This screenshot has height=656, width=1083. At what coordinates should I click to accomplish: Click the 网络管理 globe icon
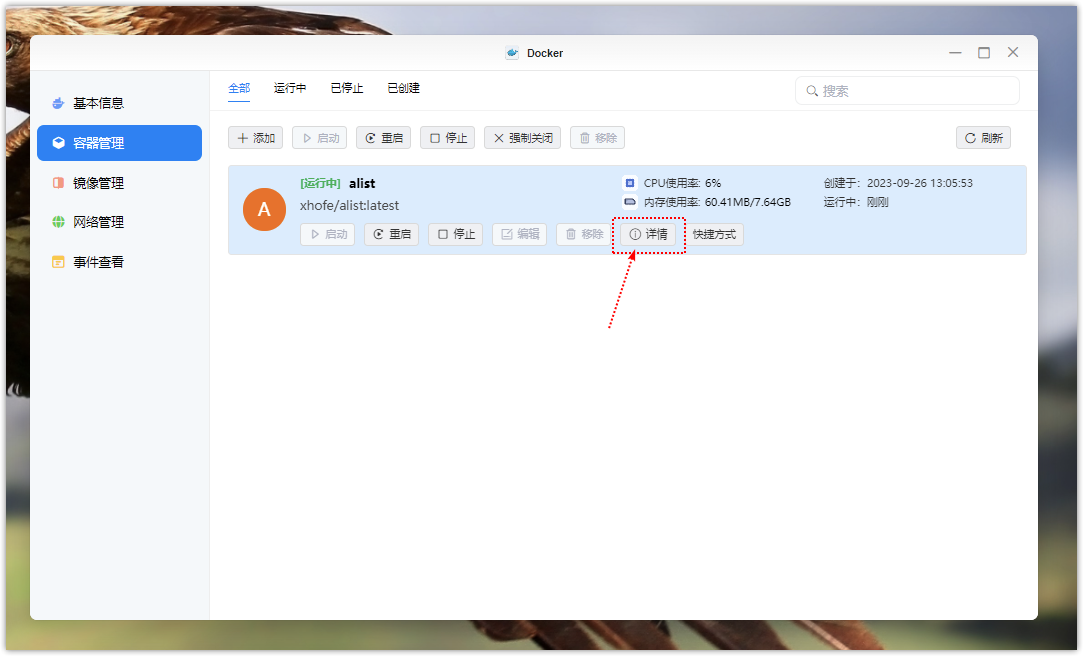58,222
